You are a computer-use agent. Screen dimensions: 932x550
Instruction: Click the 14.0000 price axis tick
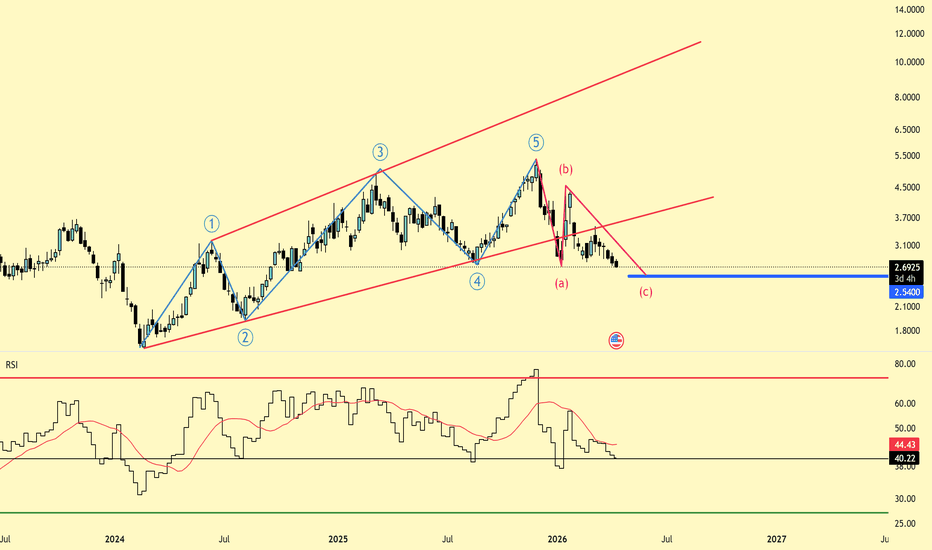[909, 10]
